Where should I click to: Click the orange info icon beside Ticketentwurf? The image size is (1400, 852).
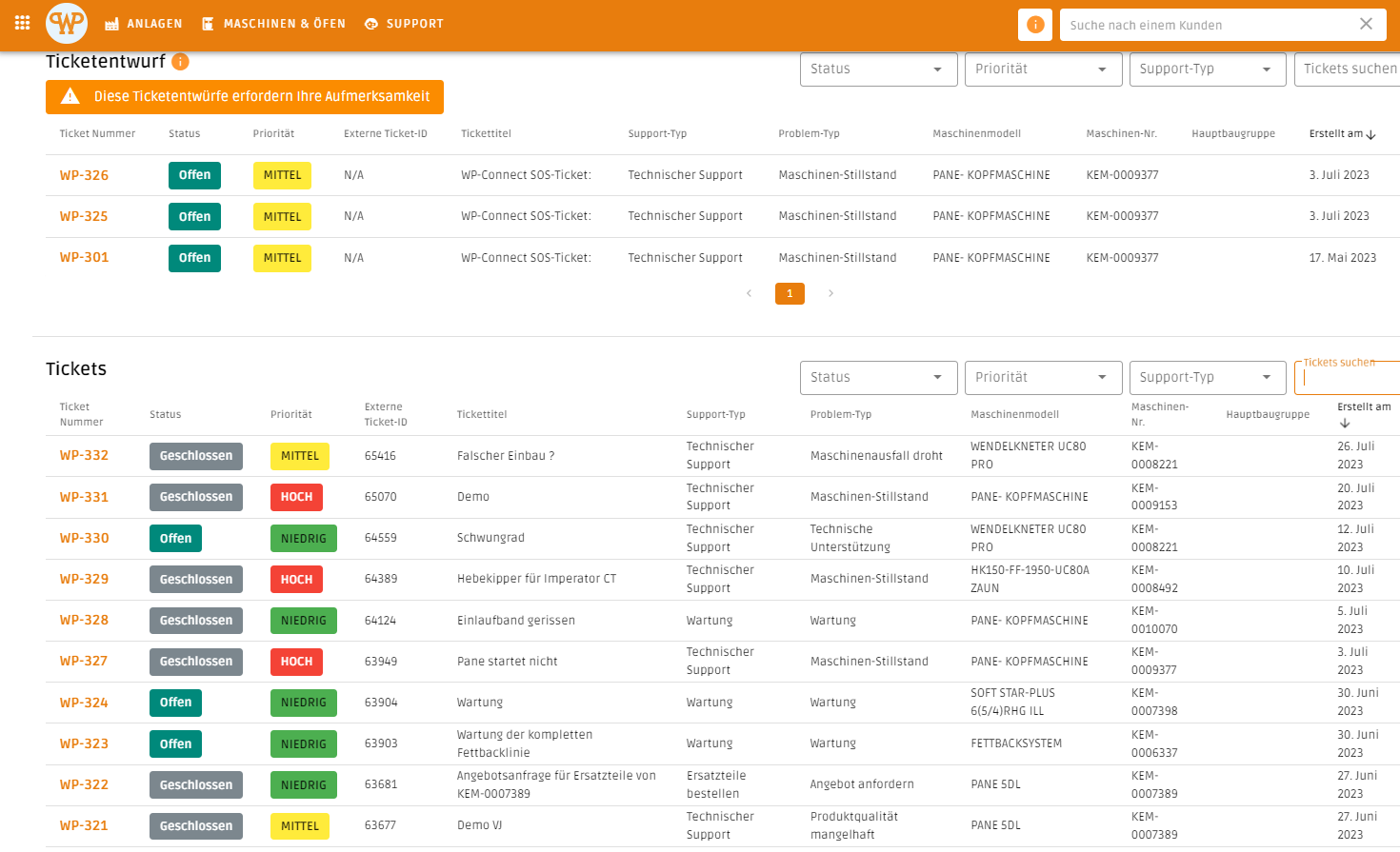pos(180,62)
